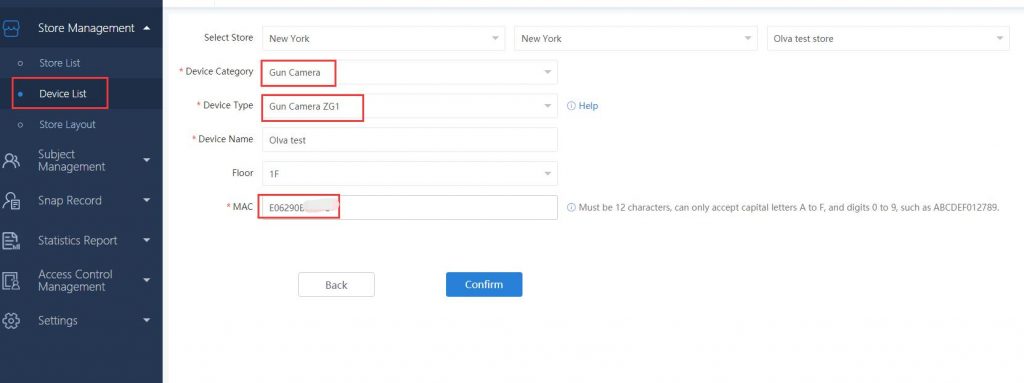1024x383 pixels.
Task: Click the Settings gear icon
Action: coord(11,321)
